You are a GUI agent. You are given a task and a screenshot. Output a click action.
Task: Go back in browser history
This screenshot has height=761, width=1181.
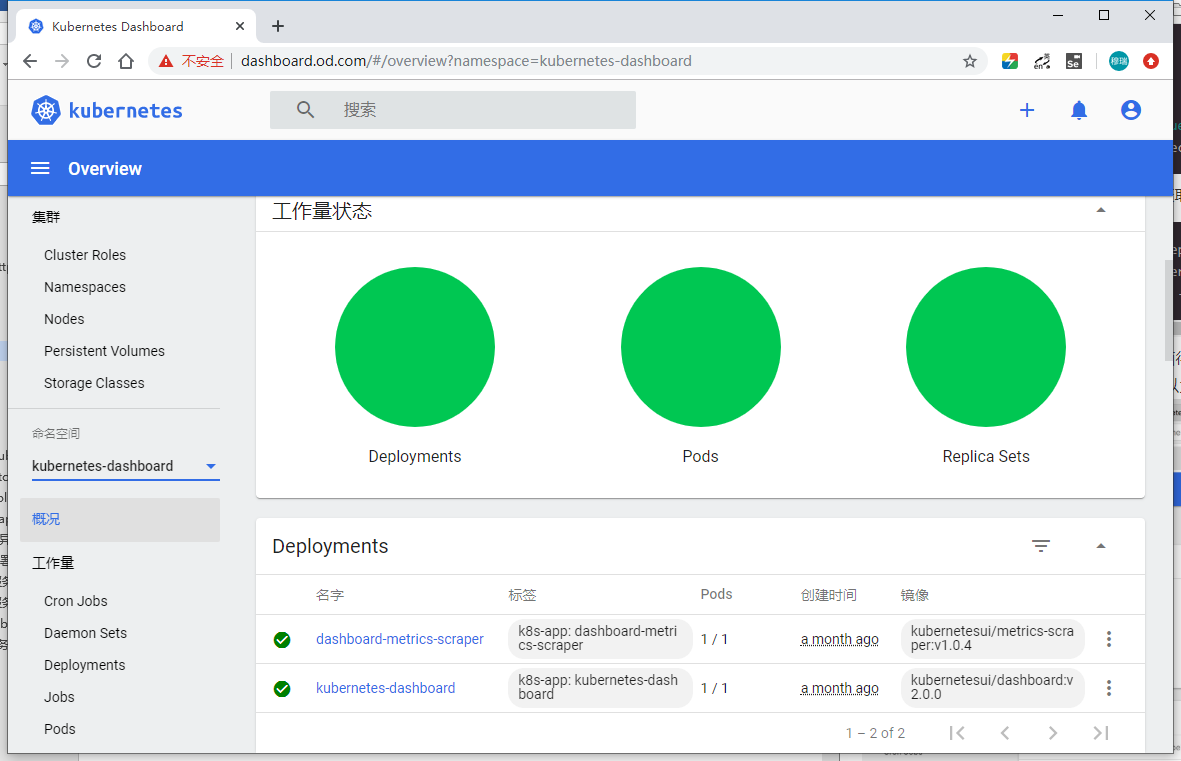pyautogui.click(x=30, y=61)
